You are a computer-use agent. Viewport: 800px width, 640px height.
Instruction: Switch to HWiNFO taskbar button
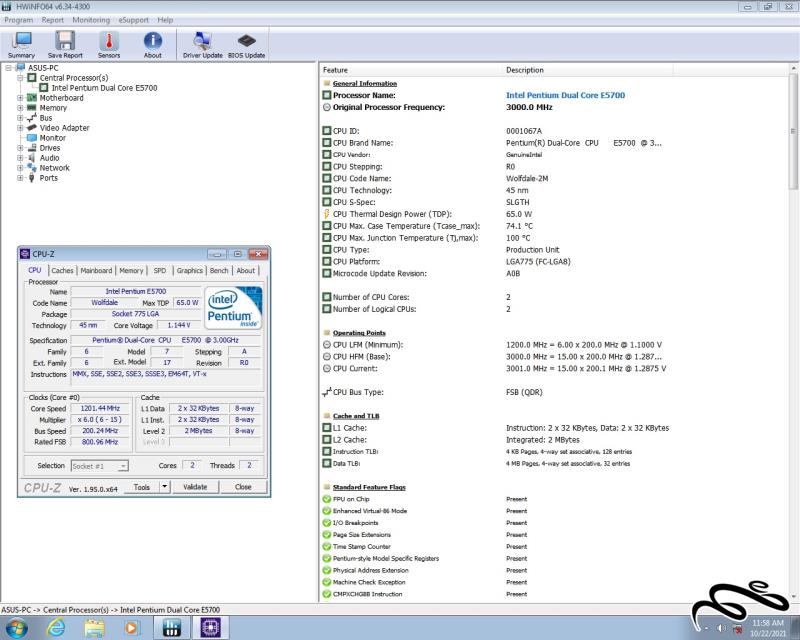coord(171,627)
